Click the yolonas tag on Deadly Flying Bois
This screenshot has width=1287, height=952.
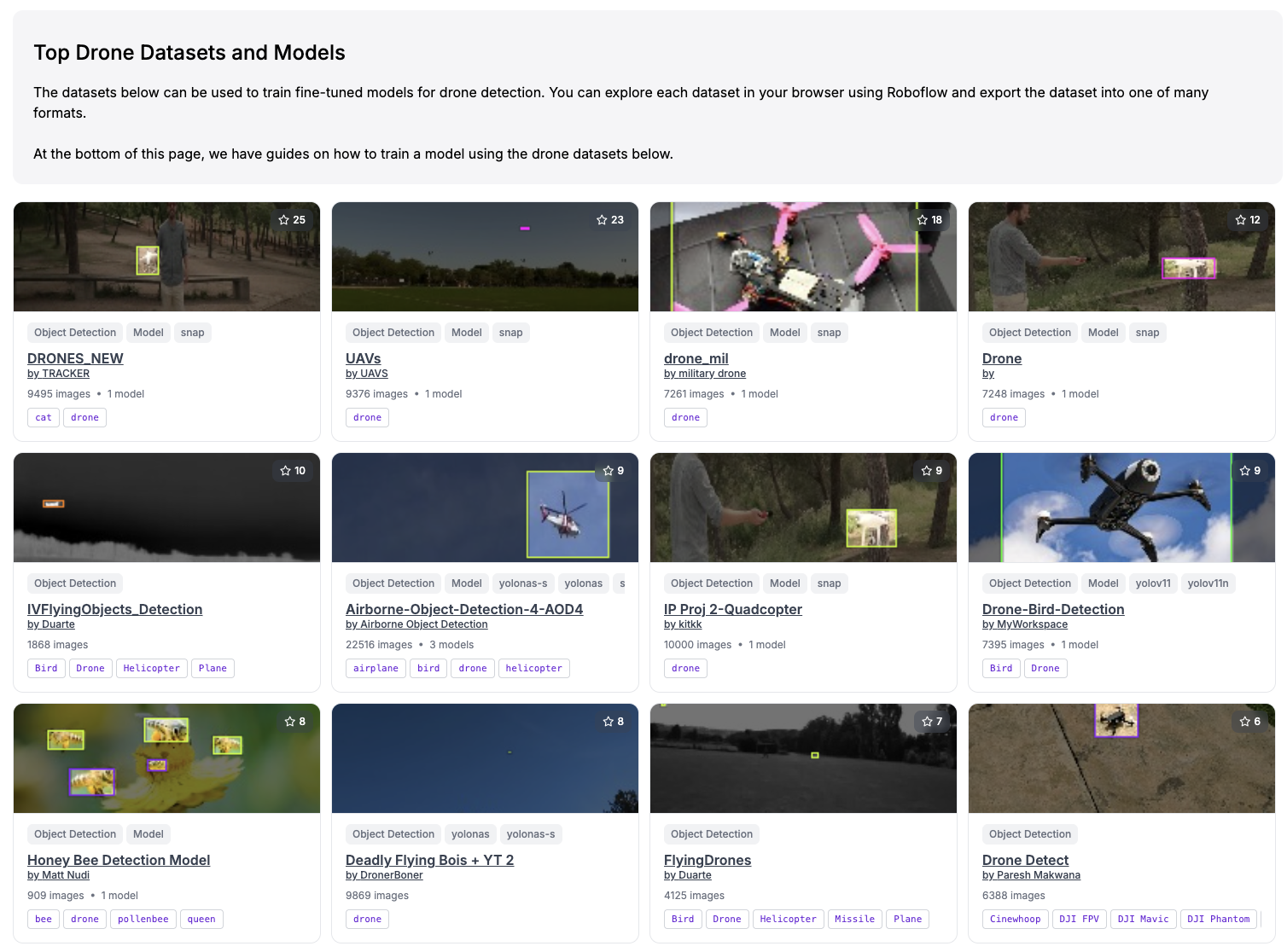pyautogui.click(x=470, y=834)
